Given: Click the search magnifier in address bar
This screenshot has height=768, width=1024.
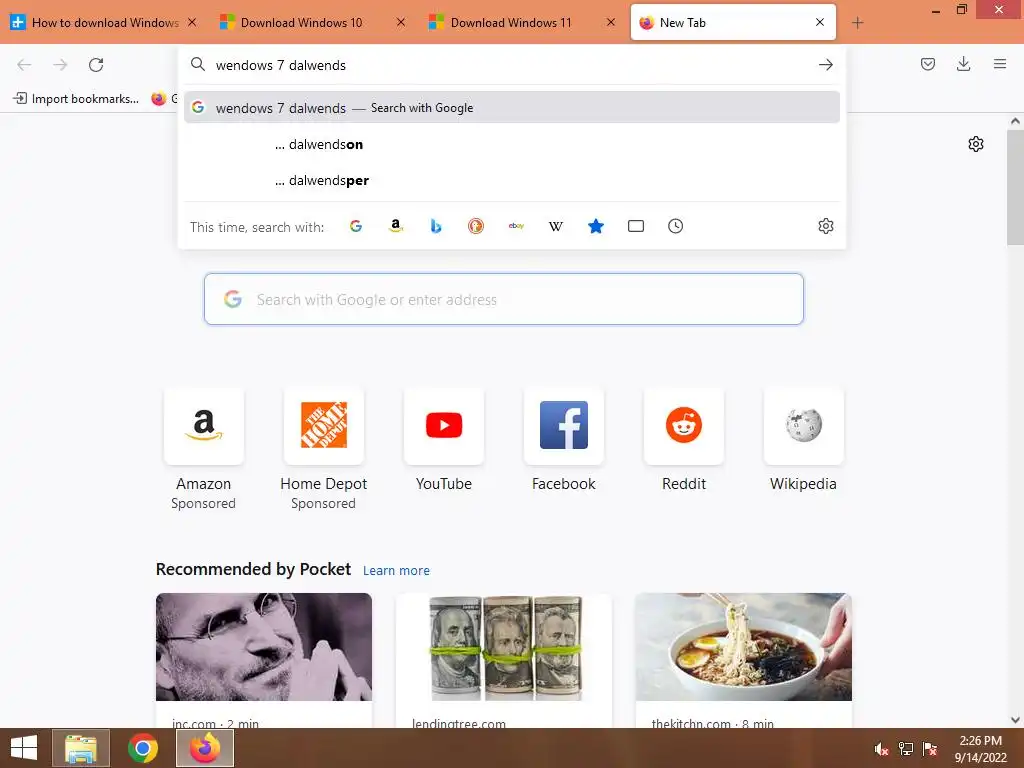Looking at the screenshot, I should (197, 65).
